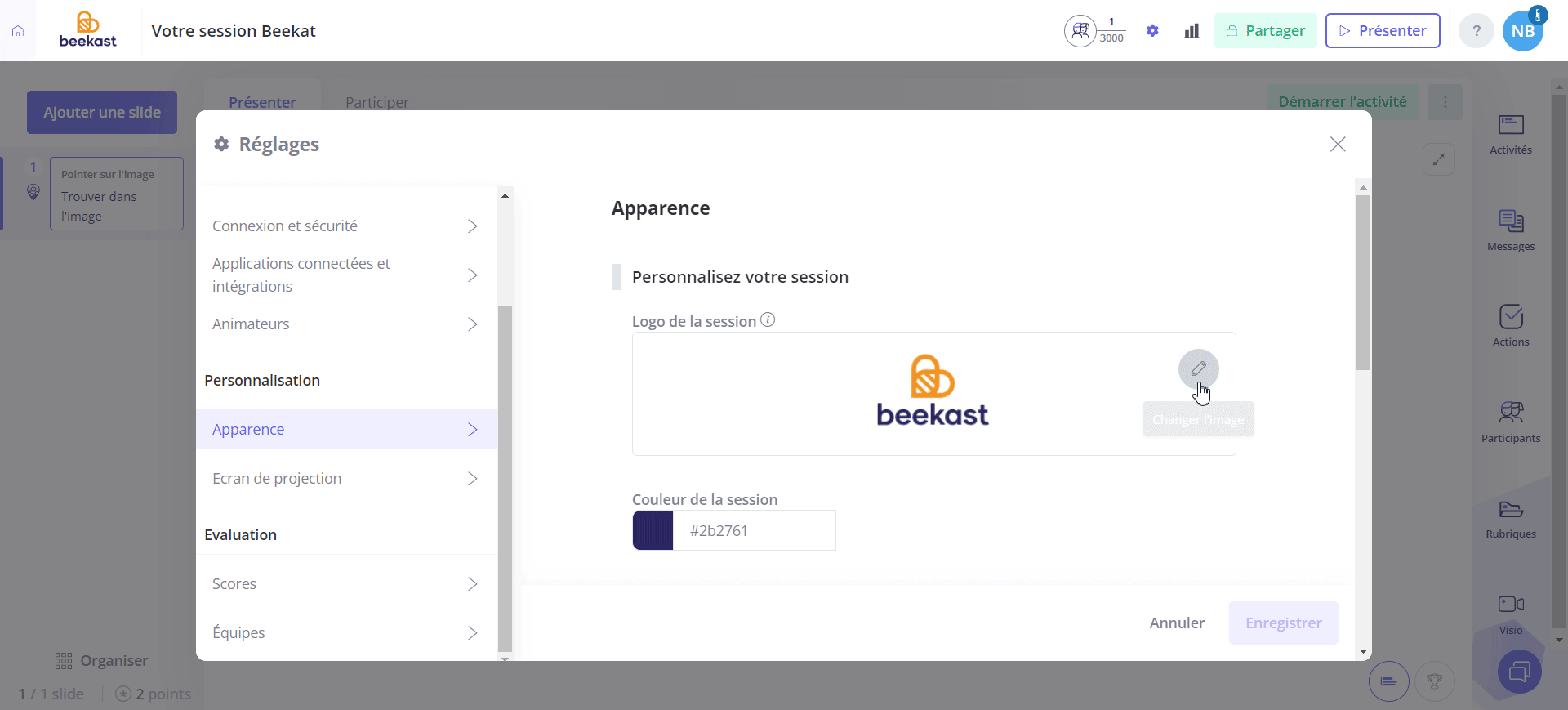This screenshot has width=1568, height=710.
Task: Edit session logo with pencil icon
Action: pos(1198,369)
